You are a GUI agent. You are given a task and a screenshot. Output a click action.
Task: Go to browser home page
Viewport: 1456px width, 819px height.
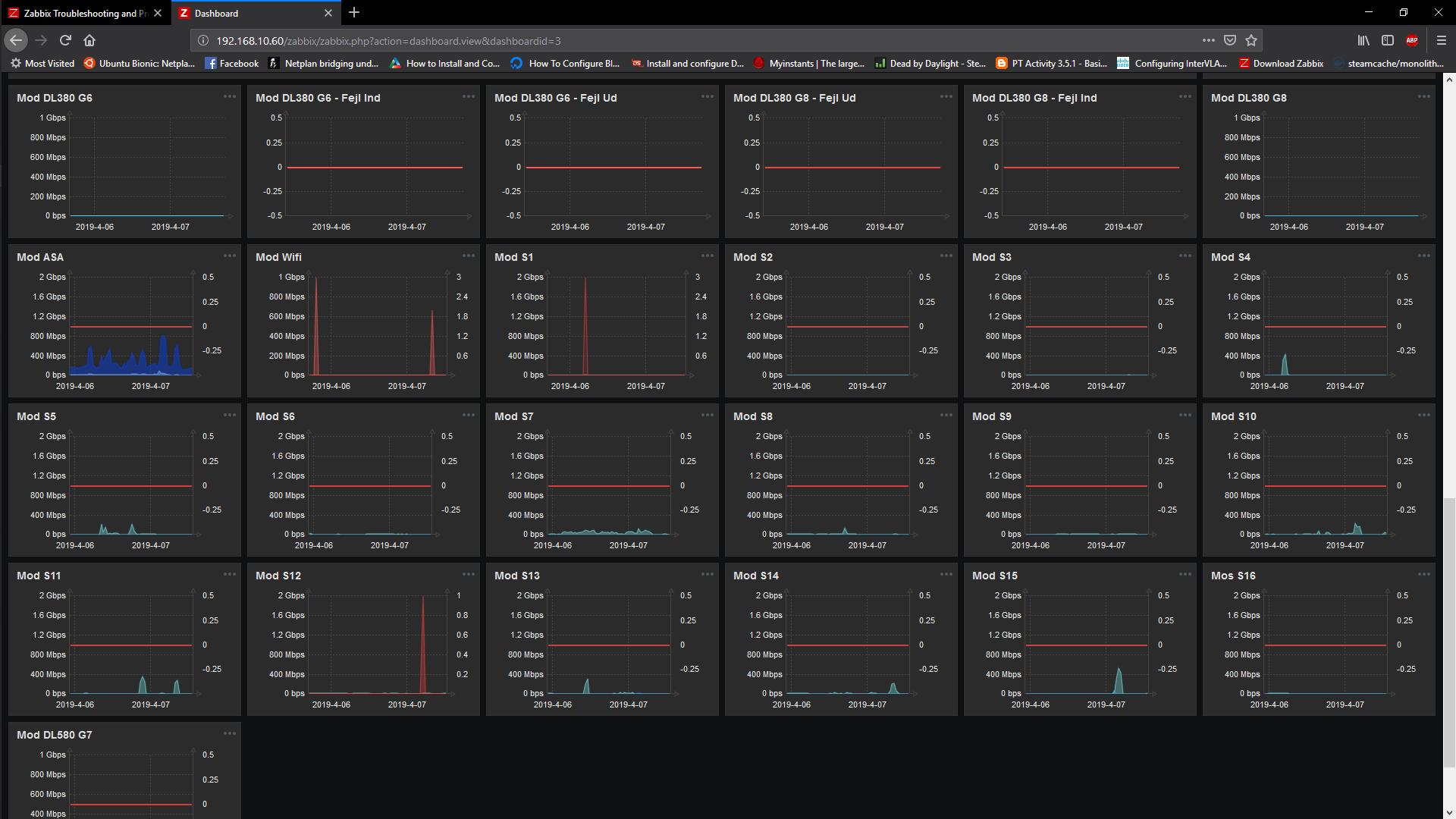[89, 40]
